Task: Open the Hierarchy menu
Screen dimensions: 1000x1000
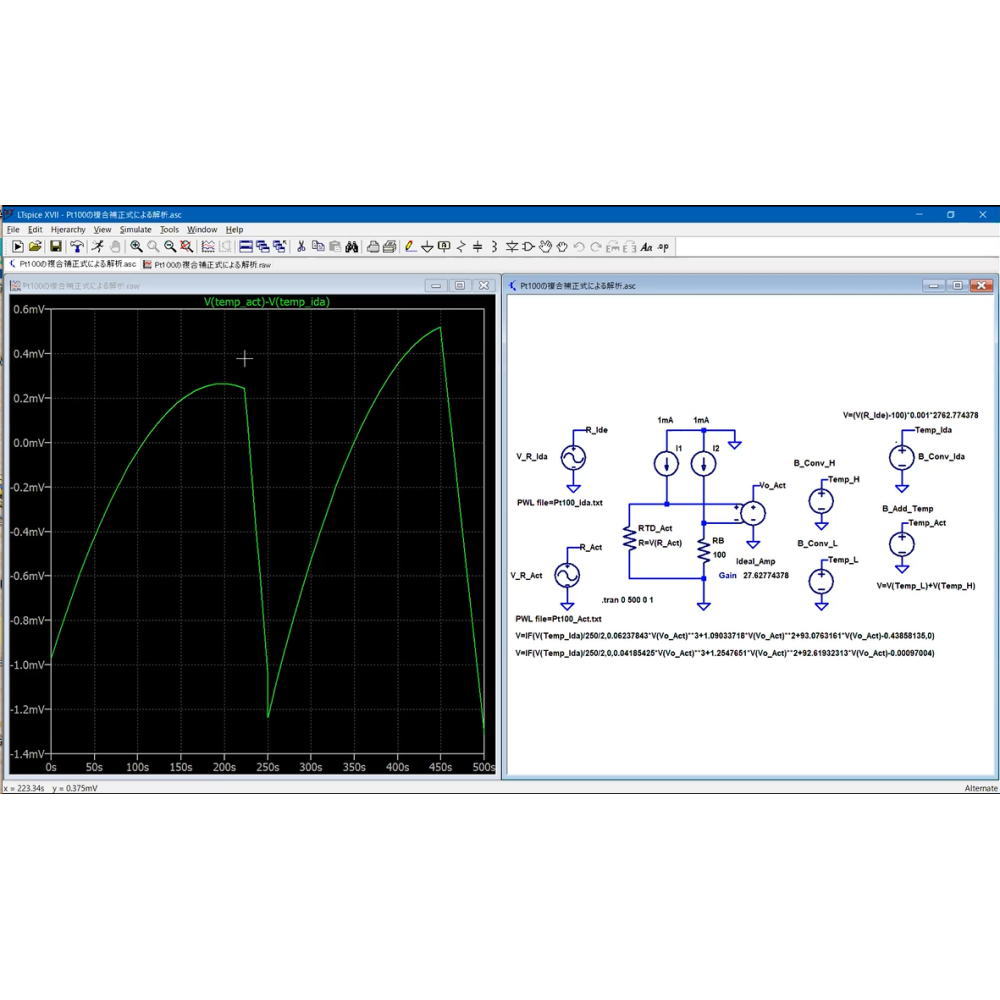Action: click(x=68, y=230)
